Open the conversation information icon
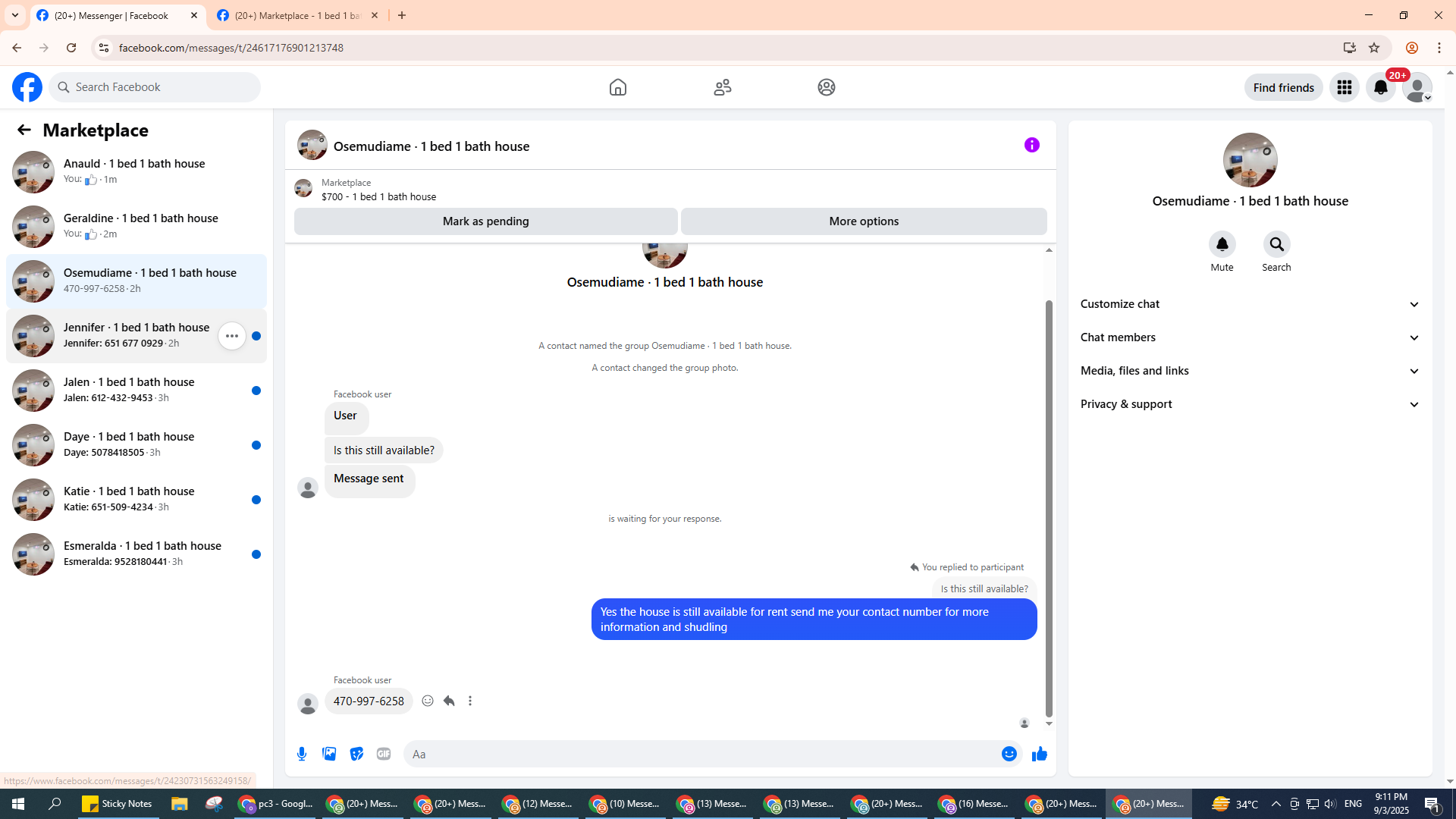This screenshot has height=819, width=1456. (x=1032, y=145)
